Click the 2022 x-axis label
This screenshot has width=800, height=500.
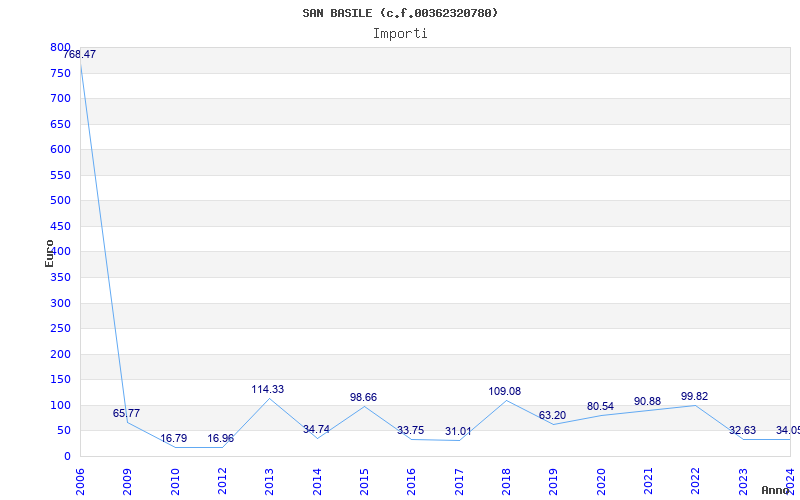[695, 481]
